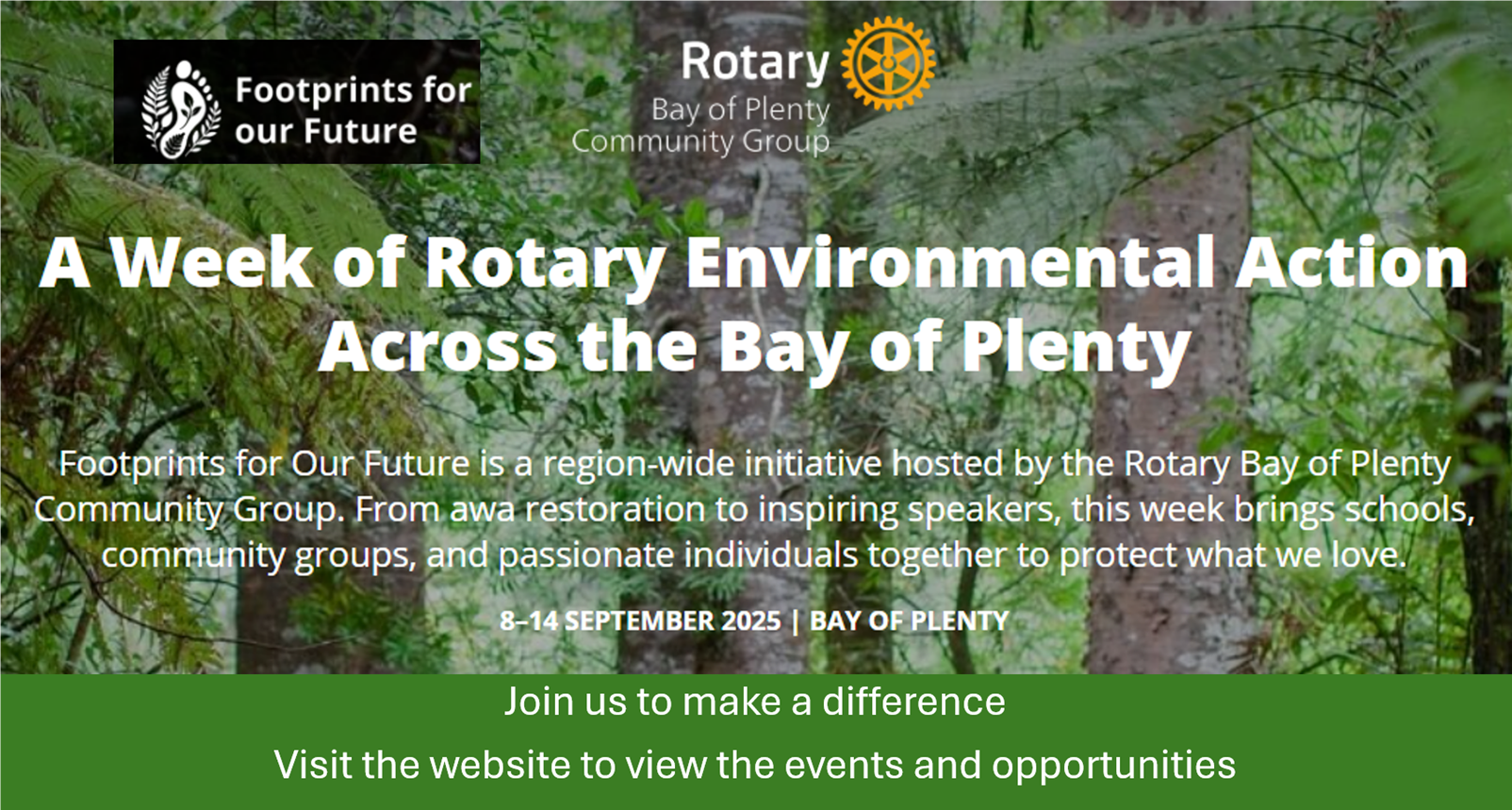Click the footprint and fern logo icon
This screenshot has height=810, width=1512.
point(181,109)
